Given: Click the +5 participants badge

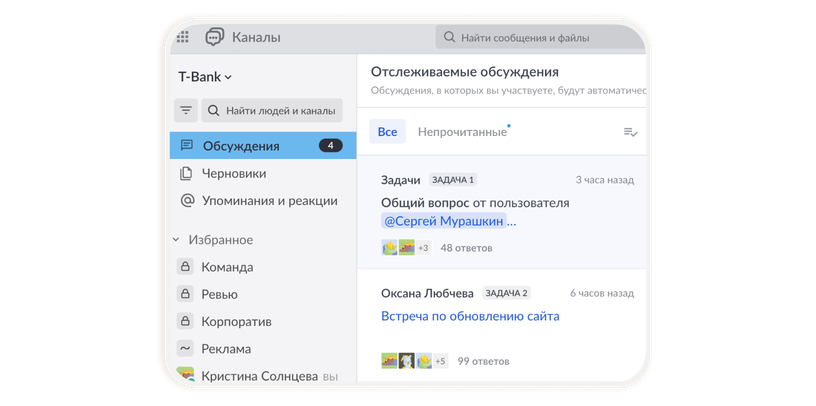Looking at the screenshot, I should (440, 361).
